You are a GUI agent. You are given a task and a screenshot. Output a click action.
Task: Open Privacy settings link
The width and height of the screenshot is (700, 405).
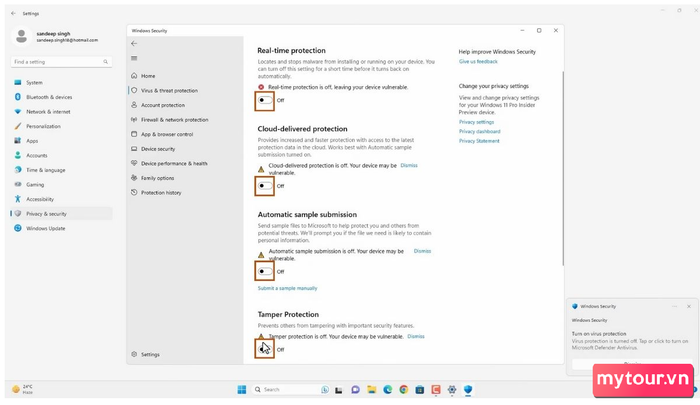coord(476,122)
